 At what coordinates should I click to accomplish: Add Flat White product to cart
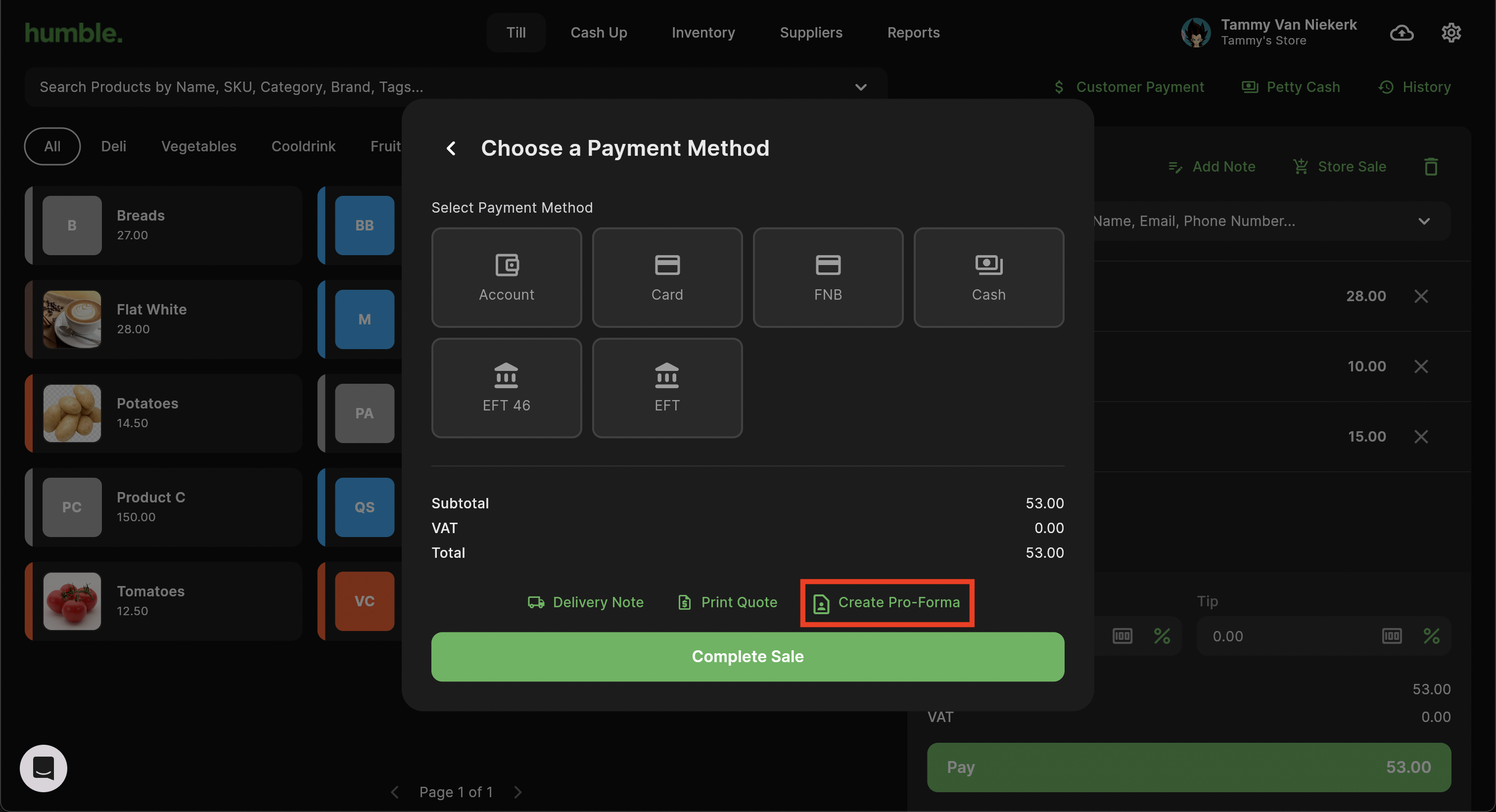163,319
